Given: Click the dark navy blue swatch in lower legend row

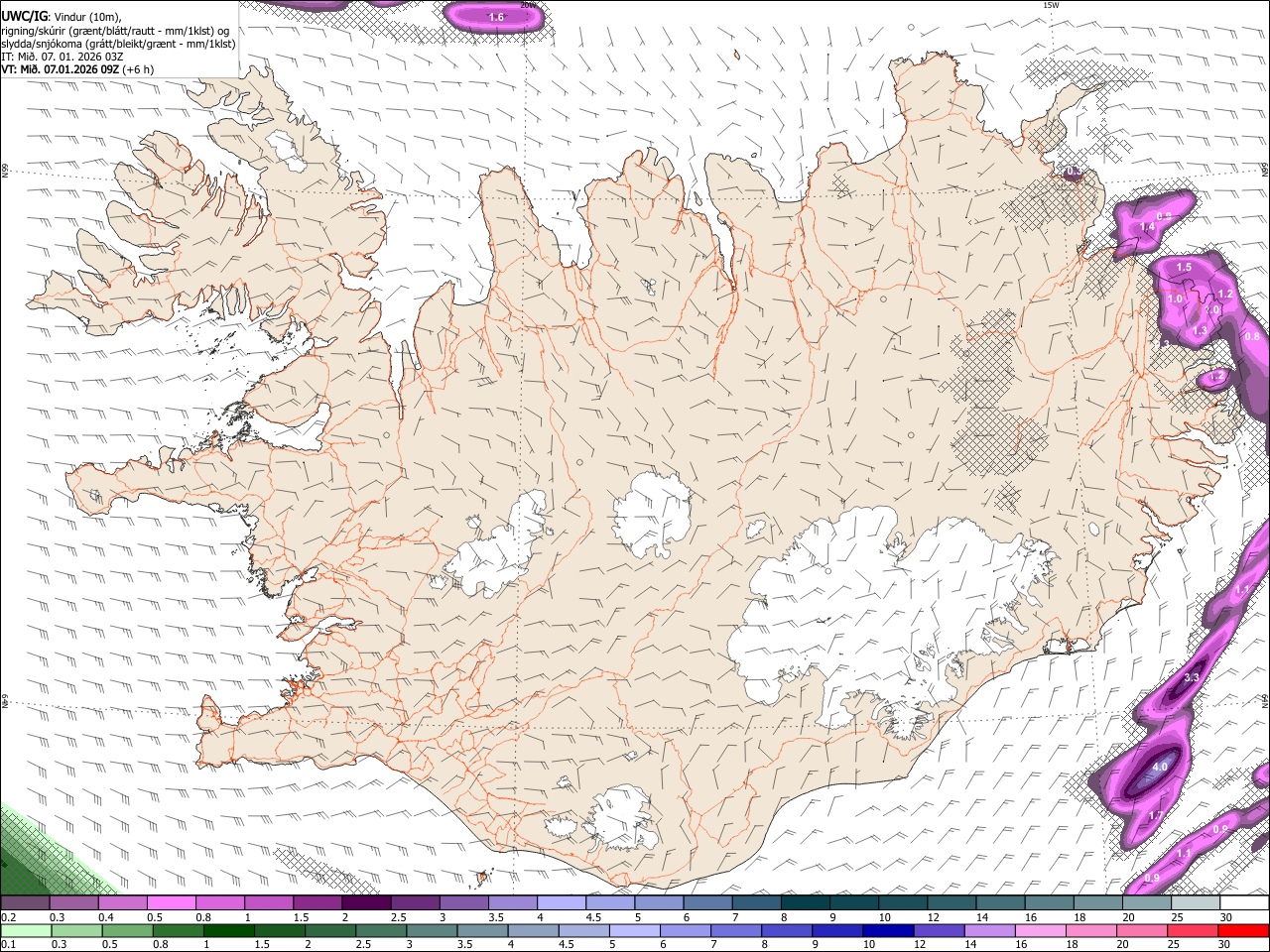Looking at the screenshot, I should click(x=886, y=930).
